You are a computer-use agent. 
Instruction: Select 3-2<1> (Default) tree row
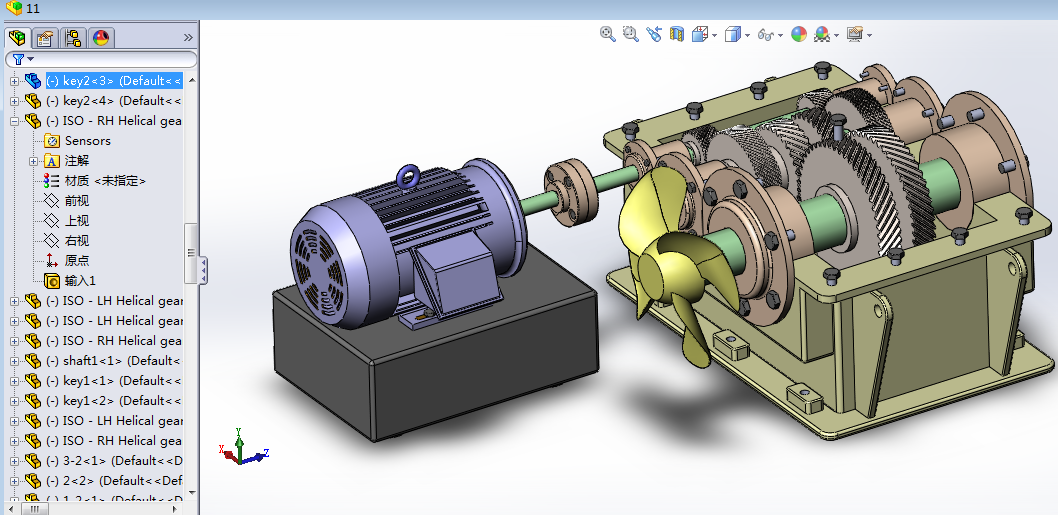pyautogui.click(x=113, y=460)
